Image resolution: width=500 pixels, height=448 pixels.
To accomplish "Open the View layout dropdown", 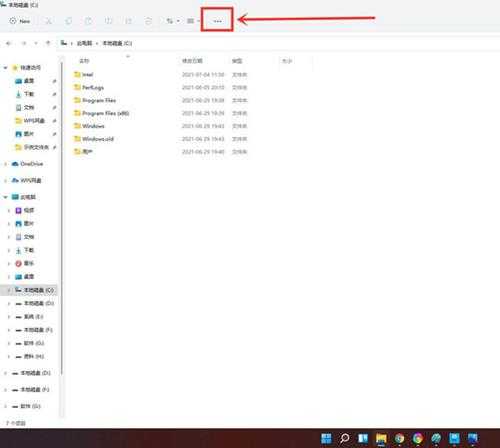I will pos(193,21).
